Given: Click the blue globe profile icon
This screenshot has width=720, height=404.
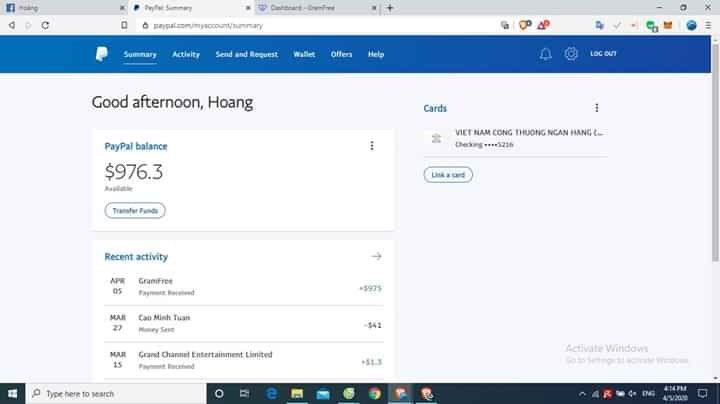Looking at the screenshot, I should [x=691, y=25].
